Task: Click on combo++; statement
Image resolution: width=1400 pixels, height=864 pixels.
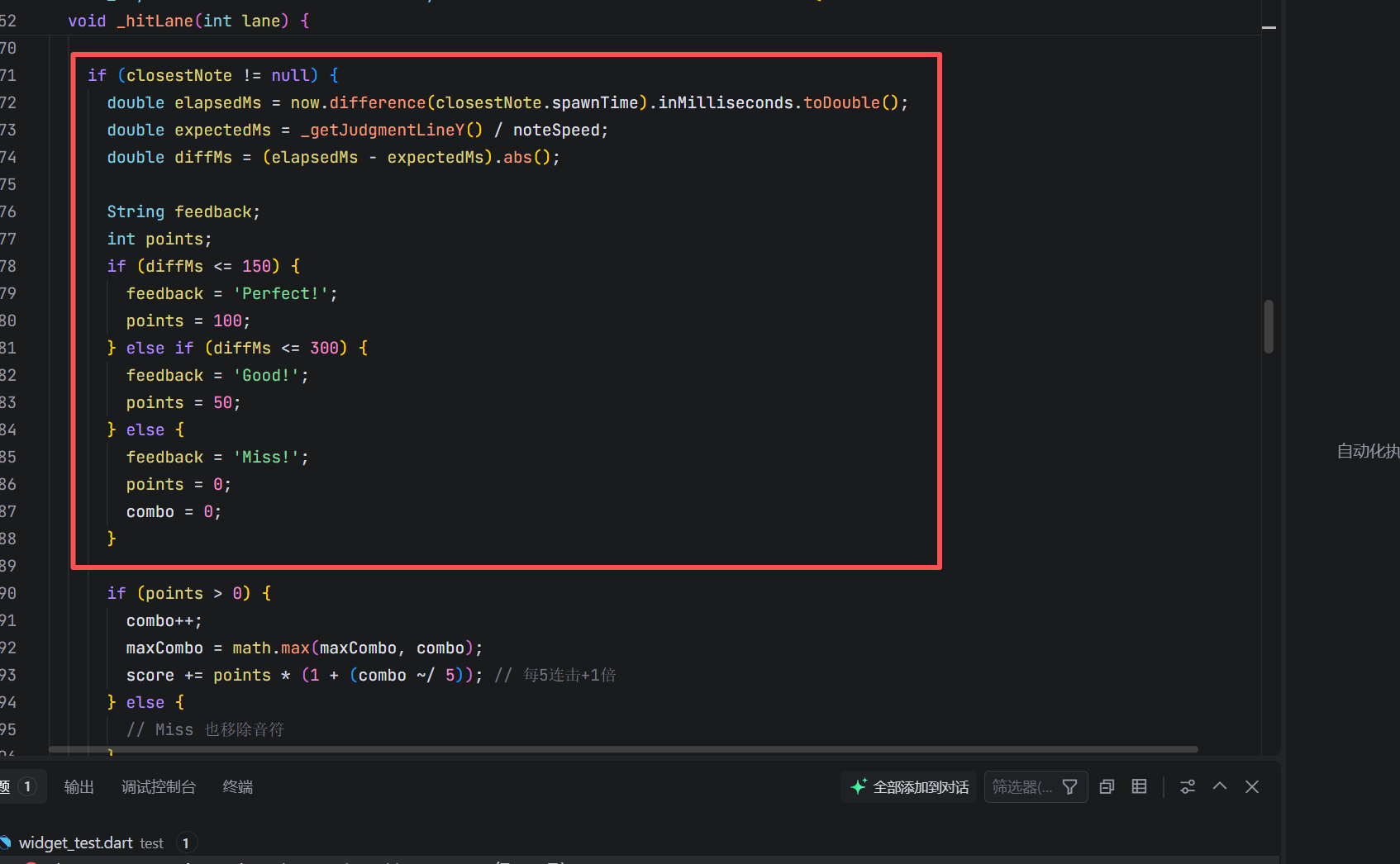Action: pos(164,620)
